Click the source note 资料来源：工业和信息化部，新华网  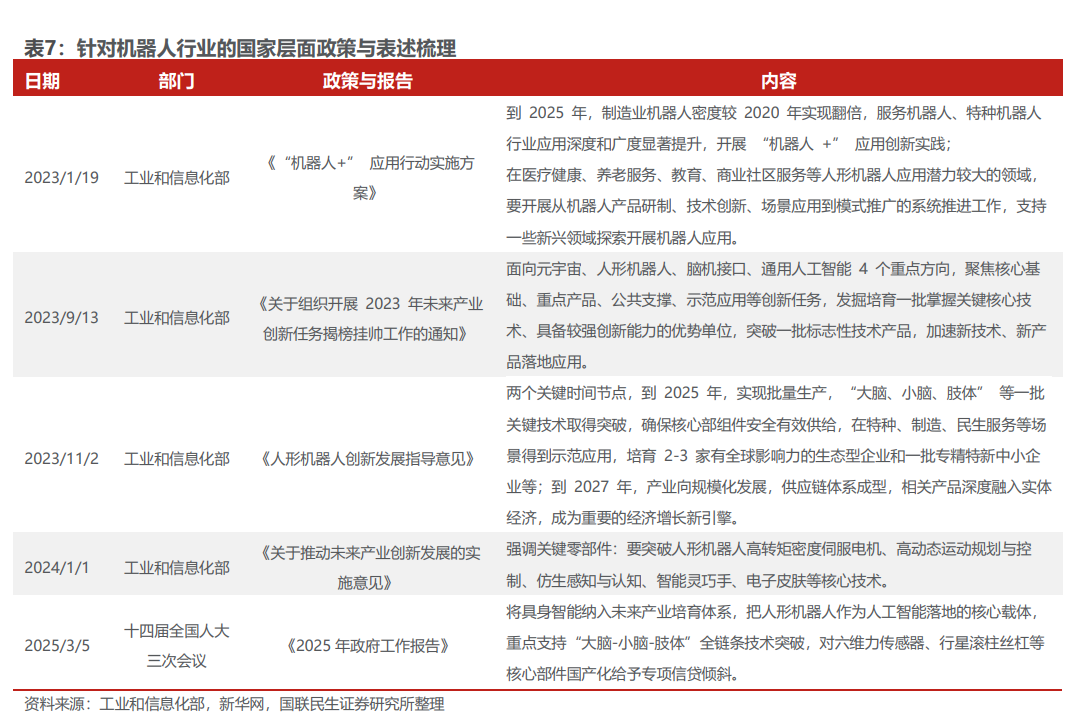click(x=234, y=704)
